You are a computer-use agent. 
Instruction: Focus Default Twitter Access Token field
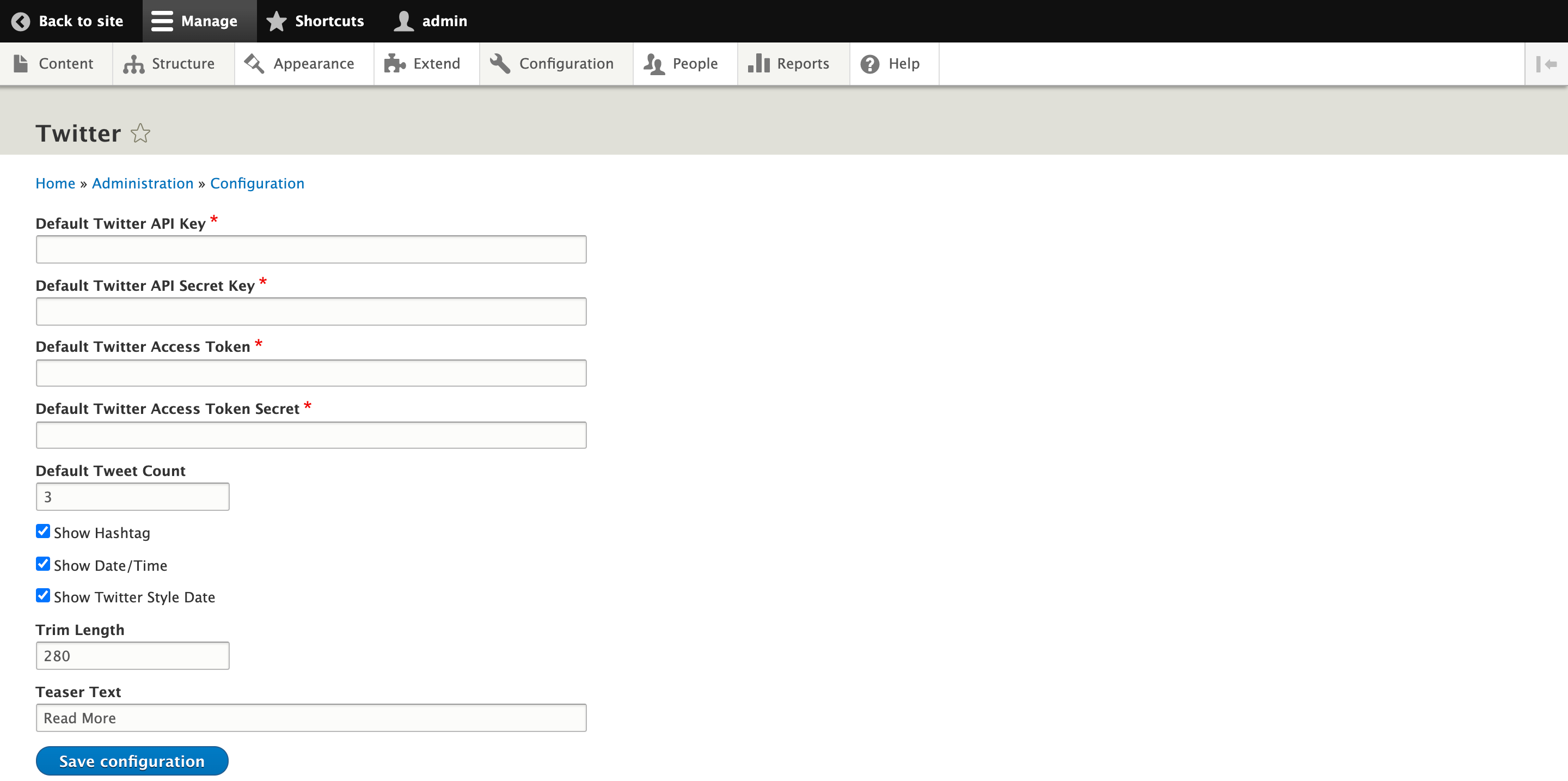(x=311, y=373)
